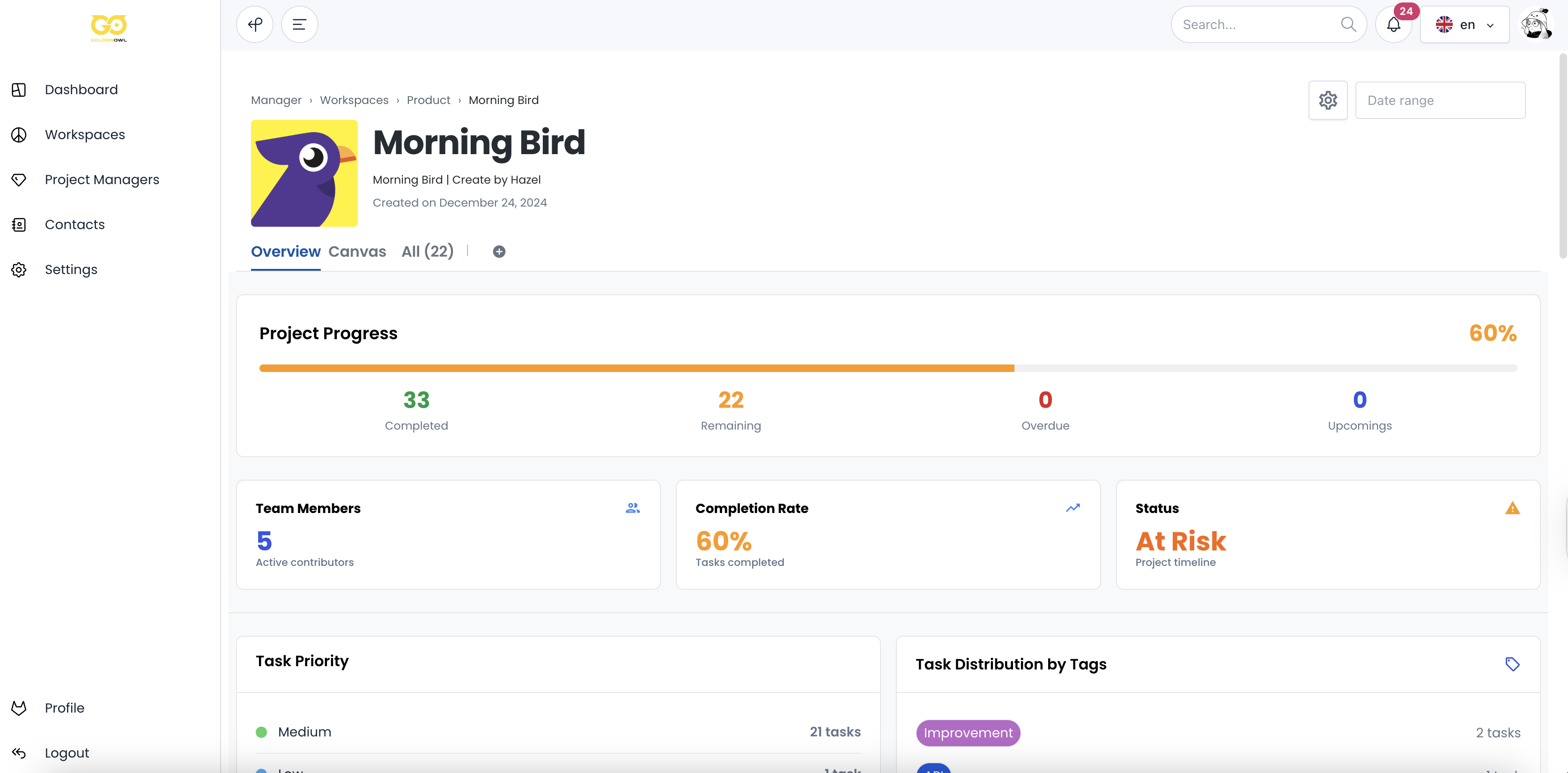Expand Workspaces in the breadcrumb trail
This screenshot has height=773, width=1568.
point(354,100)
